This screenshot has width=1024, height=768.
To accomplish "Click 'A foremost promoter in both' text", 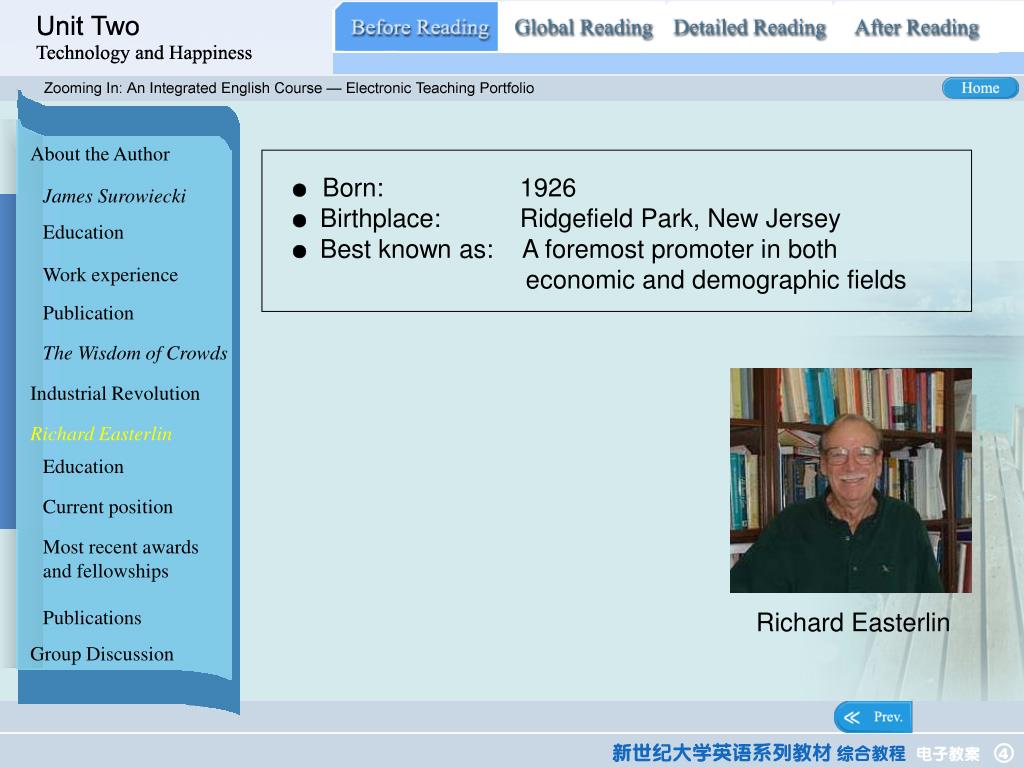I will point(679,249).
